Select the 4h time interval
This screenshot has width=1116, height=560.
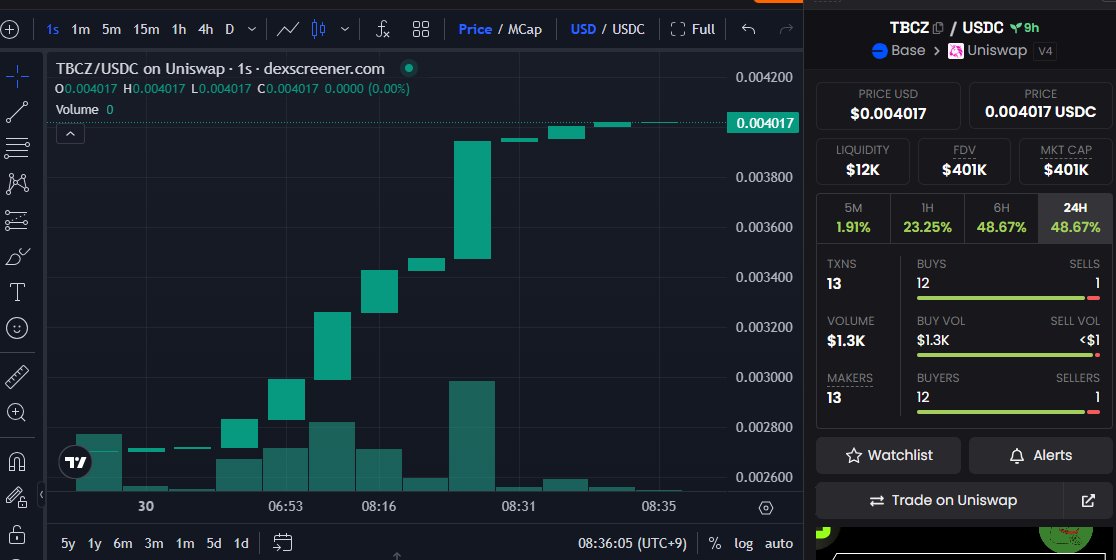[x=205, y=29]
